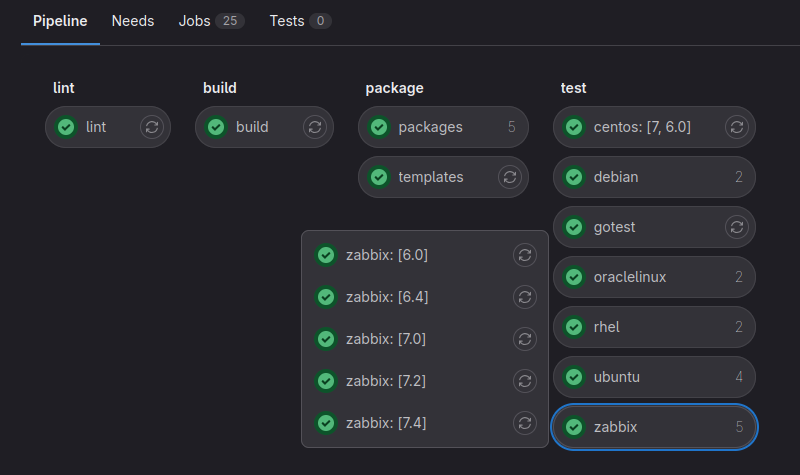The image size is (800, 475).
Task: Open the Needs tab
Action: pos(133,21)
